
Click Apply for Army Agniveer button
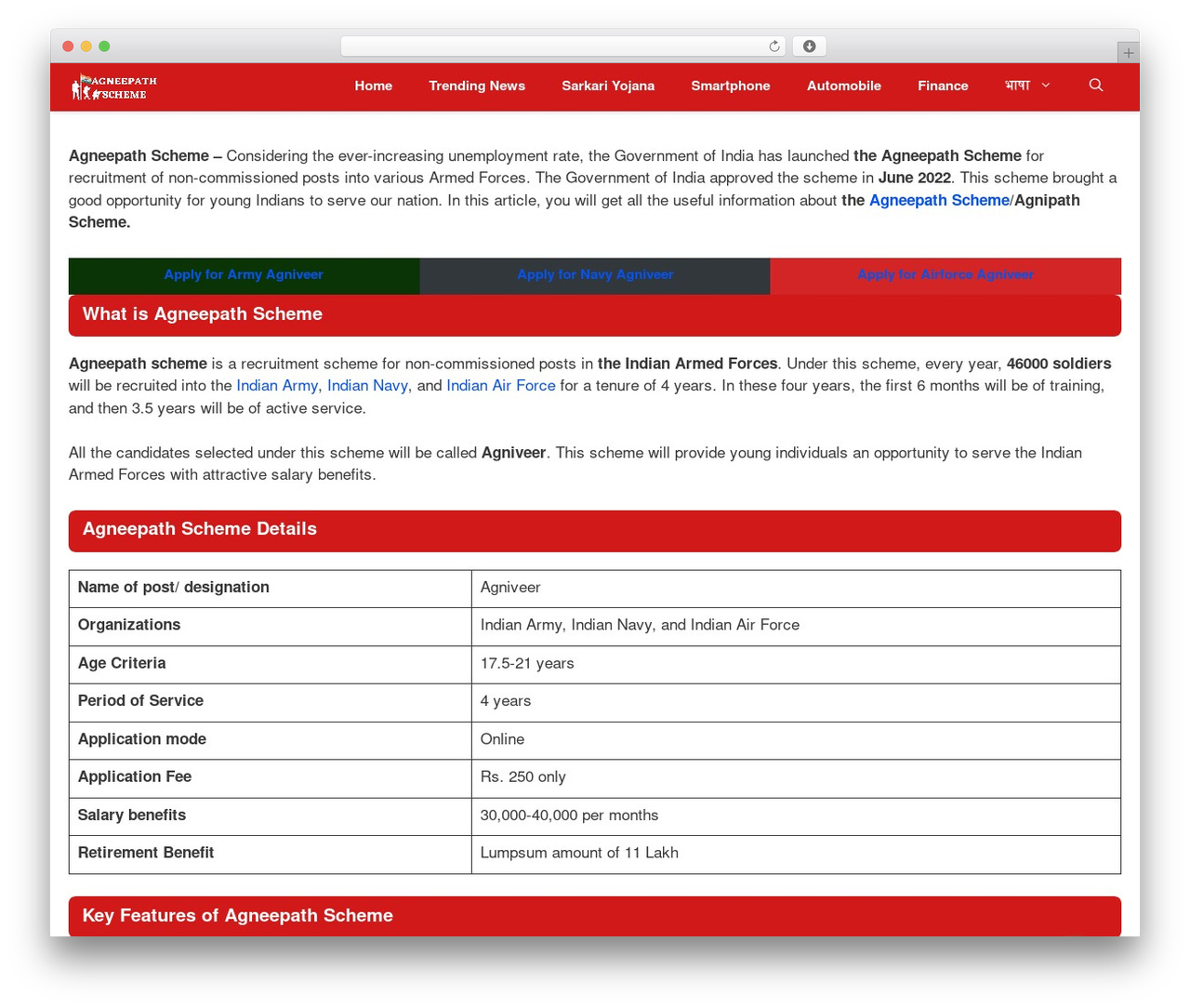pos(244,275)
